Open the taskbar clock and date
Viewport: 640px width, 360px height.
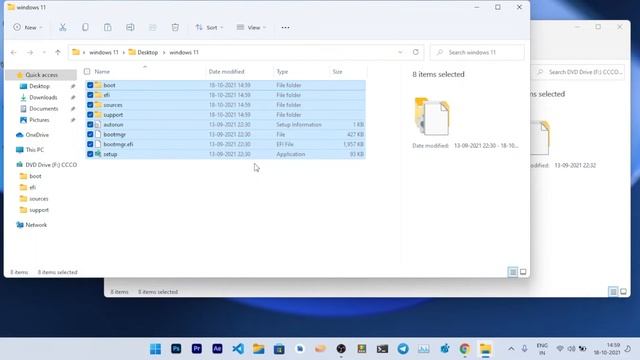click(607, 349)
